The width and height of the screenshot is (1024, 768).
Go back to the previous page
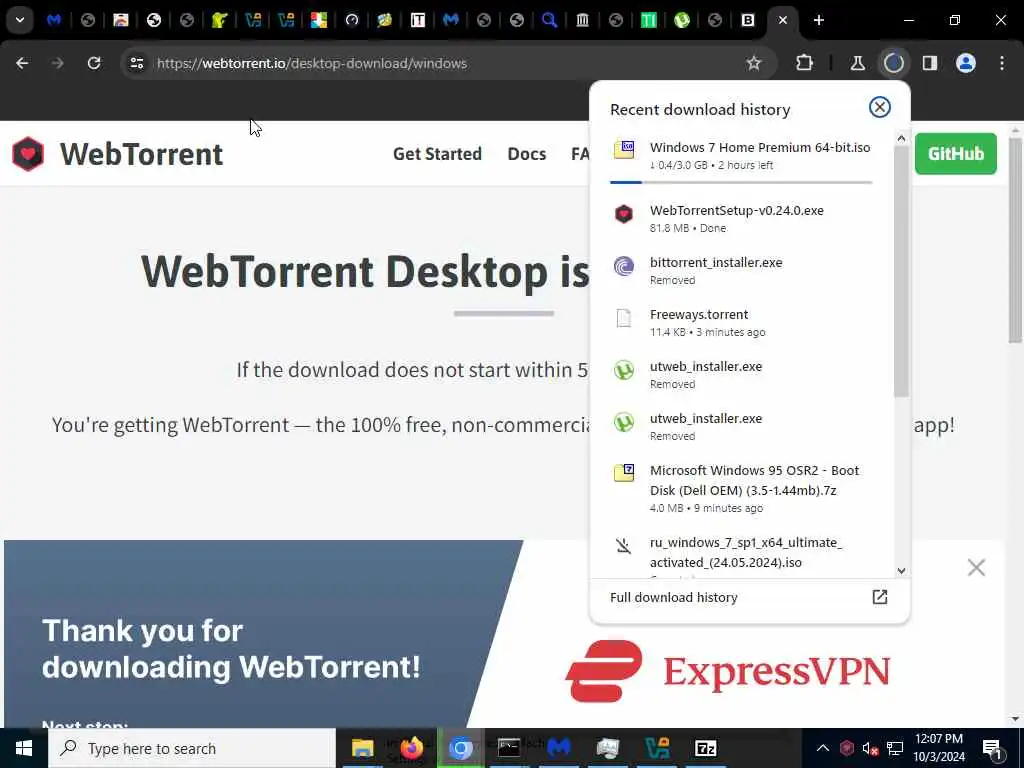[x=22, y=63]
